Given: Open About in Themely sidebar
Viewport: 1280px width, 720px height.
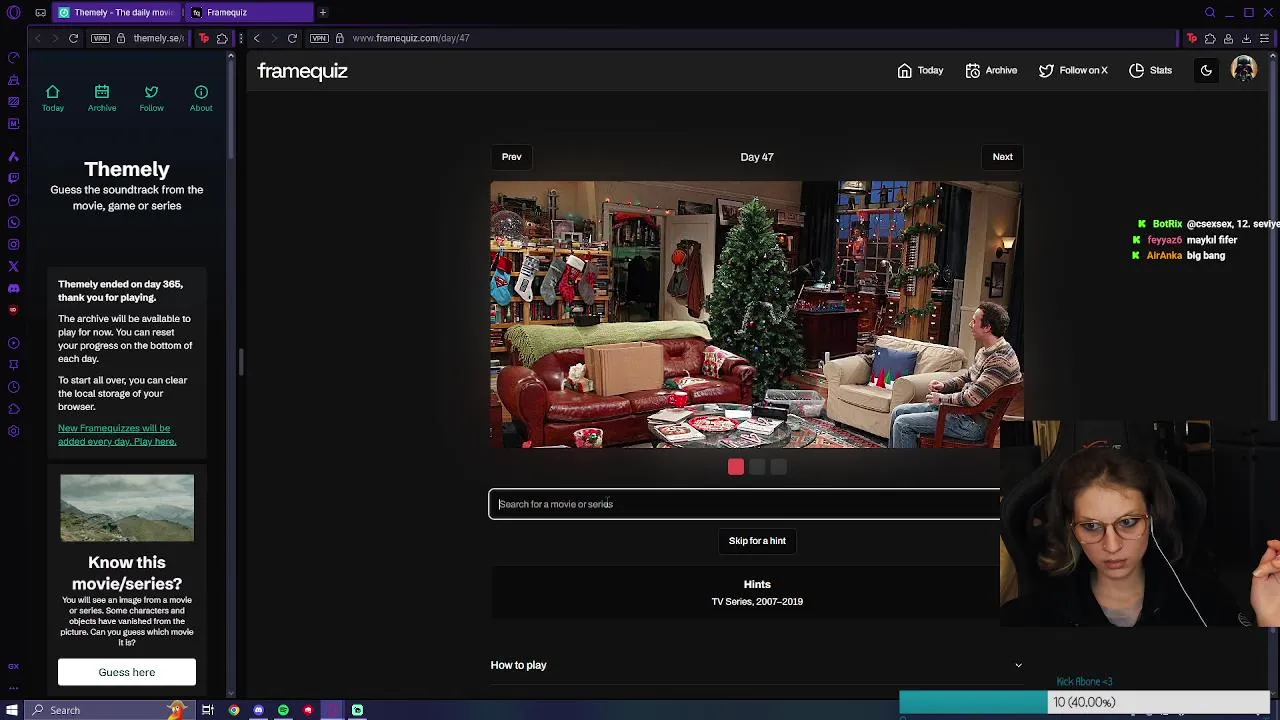Looking at the screenshot, I should (x=201, y=98).
